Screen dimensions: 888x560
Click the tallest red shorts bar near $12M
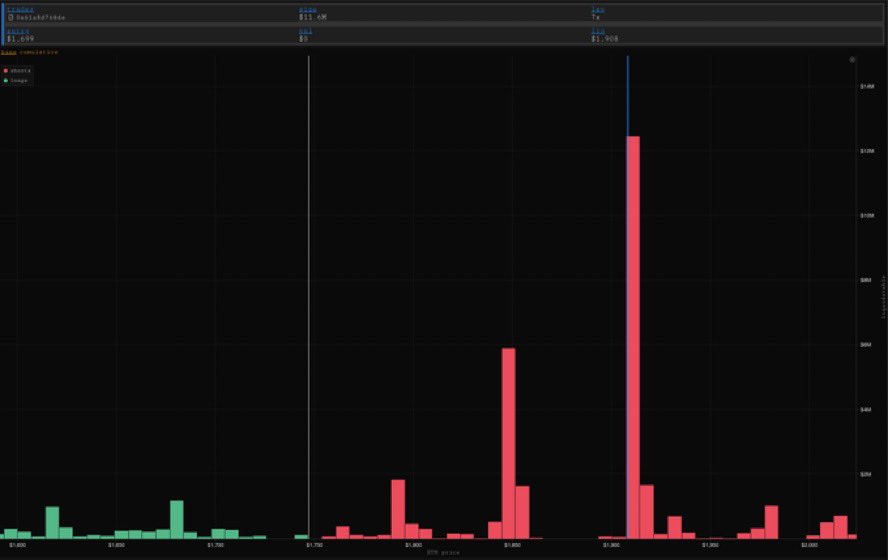(633, 337)
